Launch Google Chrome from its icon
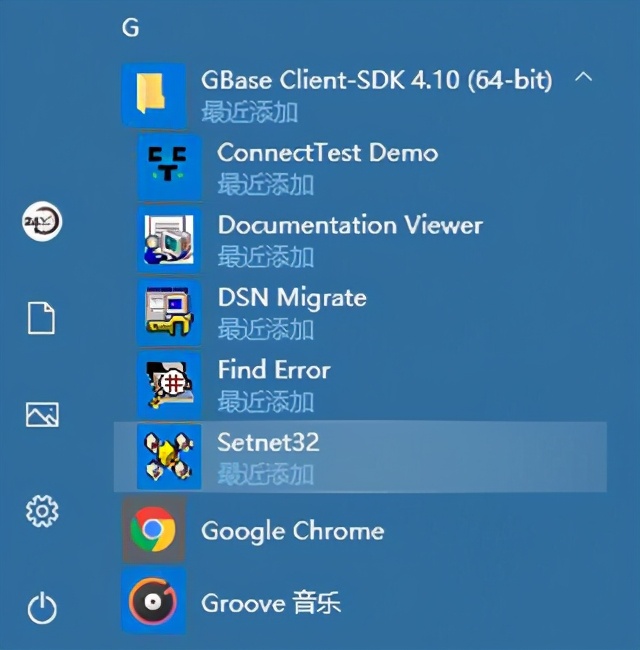This screenshot has width=640, height=650. [x=153, y=530]
